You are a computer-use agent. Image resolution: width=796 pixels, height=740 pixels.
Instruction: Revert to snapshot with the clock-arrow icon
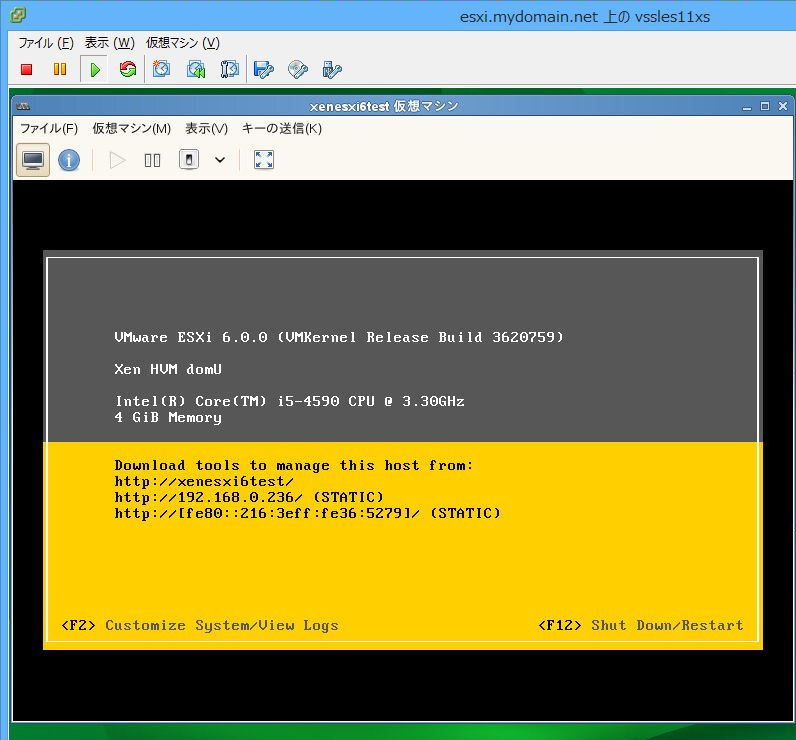196,69
